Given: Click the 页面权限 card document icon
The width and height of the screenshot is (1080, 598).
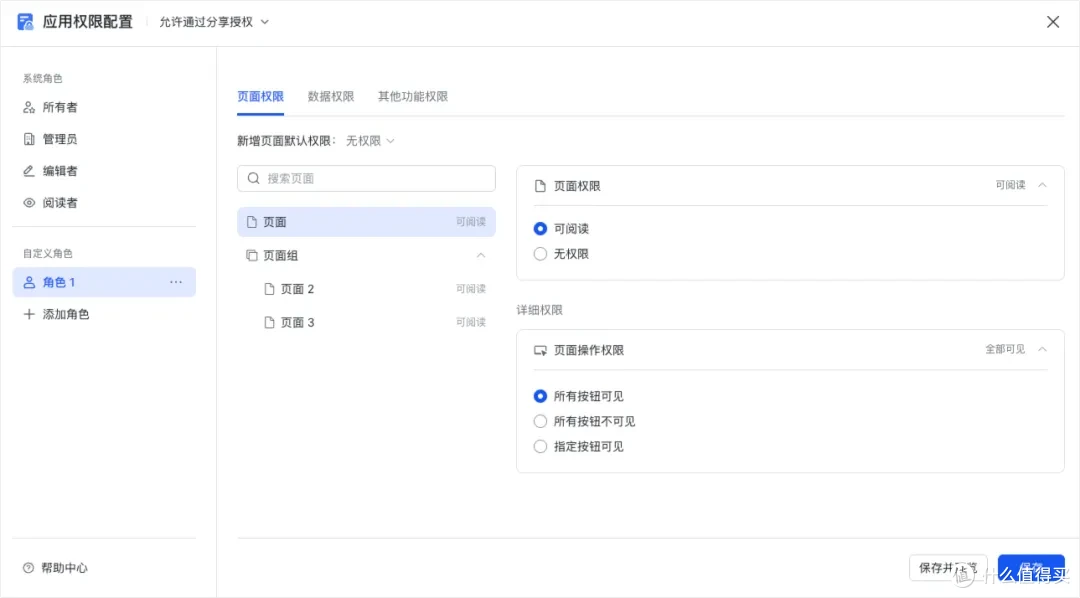Looking at the screenshot, I should point(540,186).
